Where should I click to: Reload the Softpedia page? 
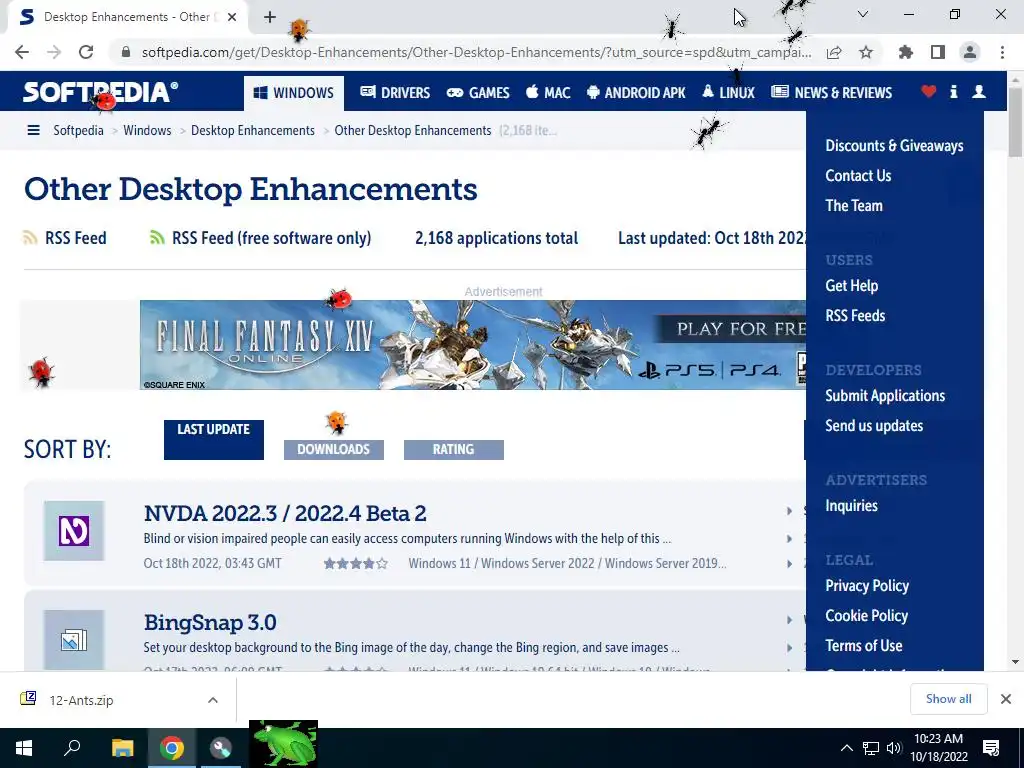(x=86, y=52)
